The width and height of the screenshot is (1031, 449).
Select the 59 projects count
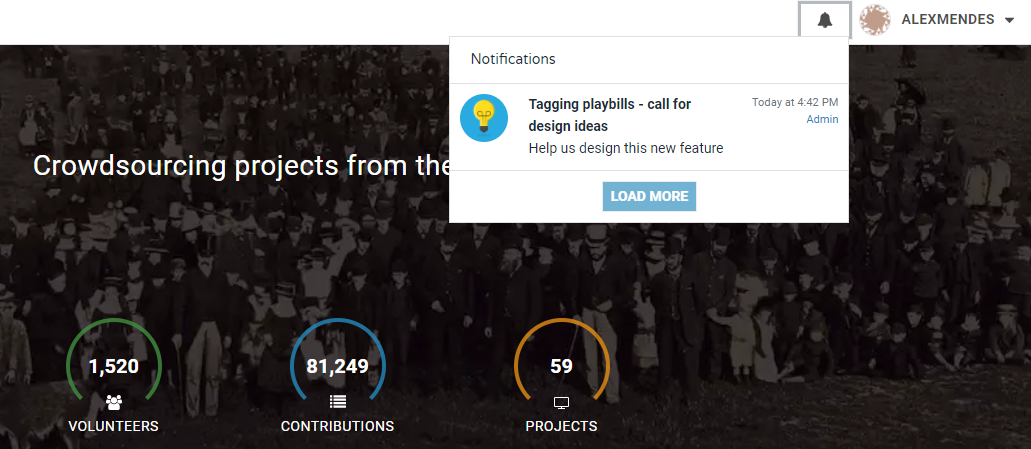pos(561,366)
